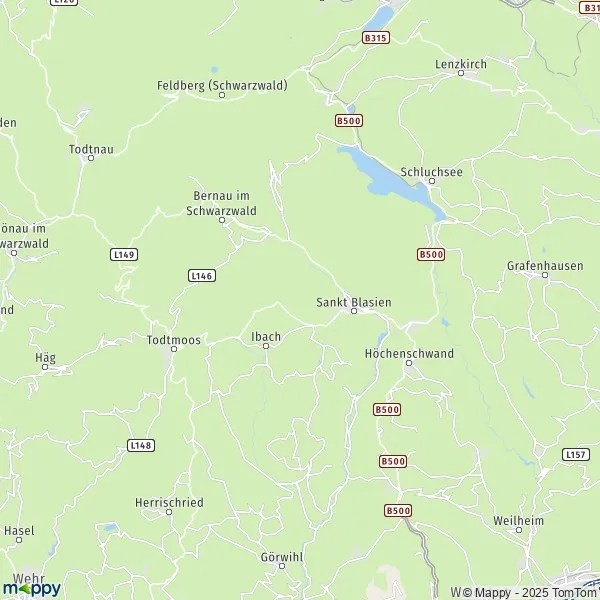Viewport: 600px width, 600px height.
Task: Select the B315 road shield
Action: click(376, 38)
